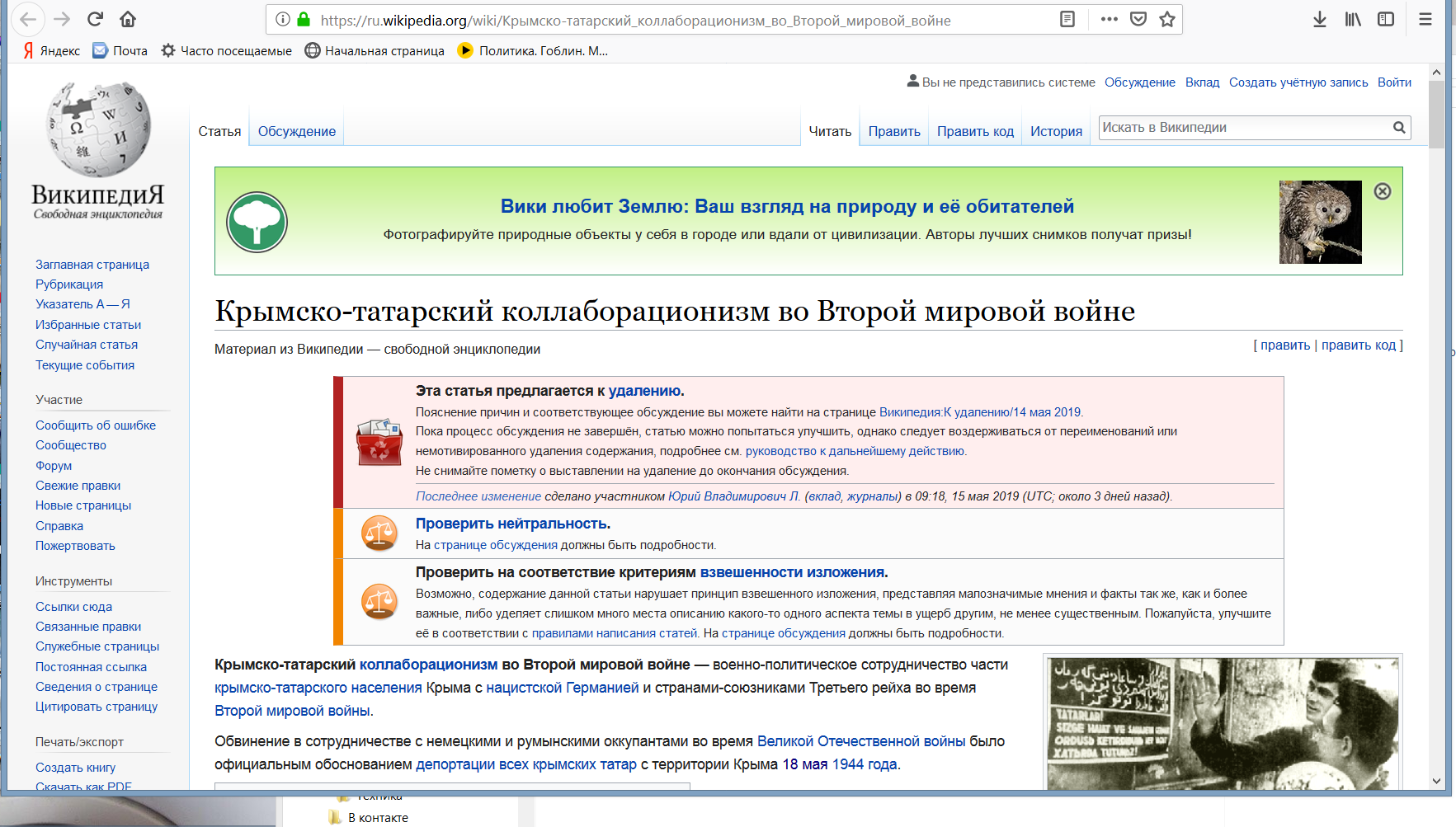Open the правилами написания статей link

coord(615,633)
